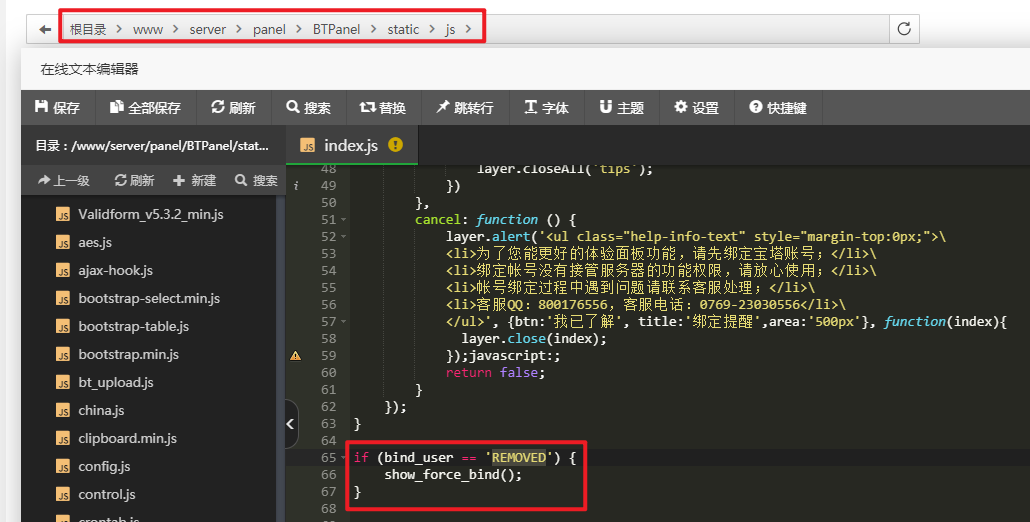Expand the chevron after server in breadcrumb
Viewport: 1030px width, 522px height.
(239, 29)
